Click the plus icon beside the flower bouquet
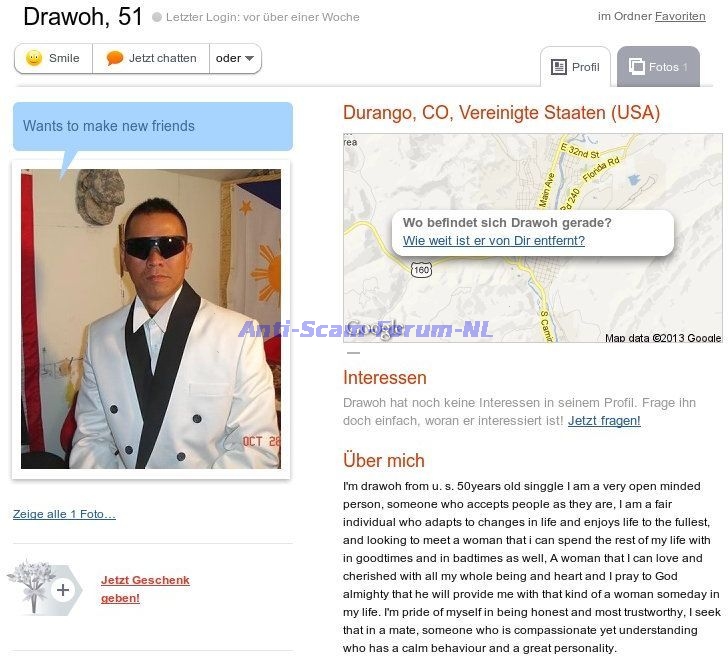Screen dimensions: 728x656 pos(63,590)
